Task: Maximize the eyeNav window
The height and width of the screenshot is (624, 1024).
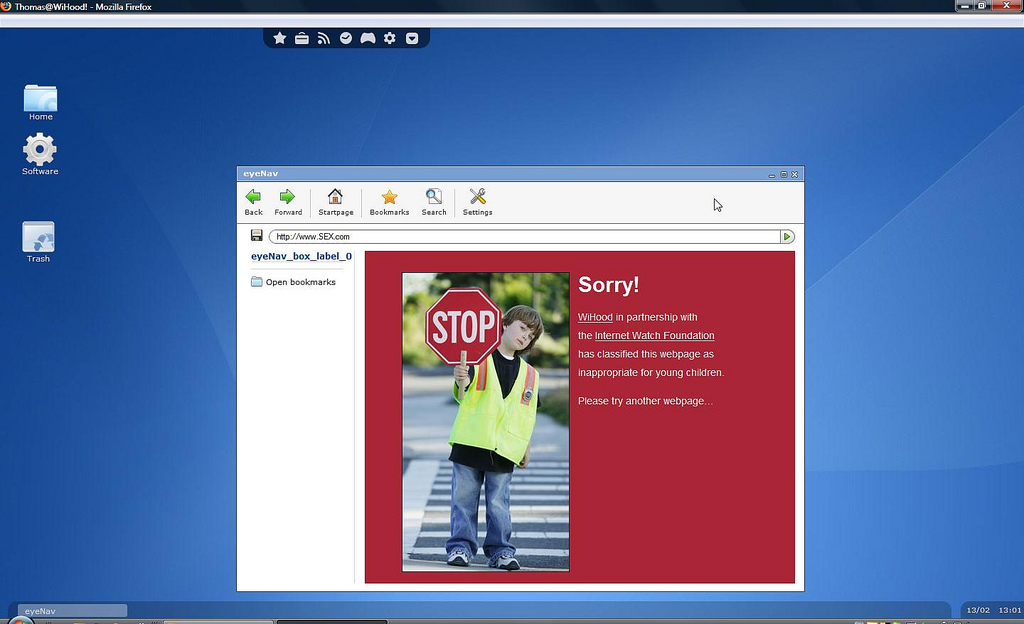Action: [x=784, y=174]
